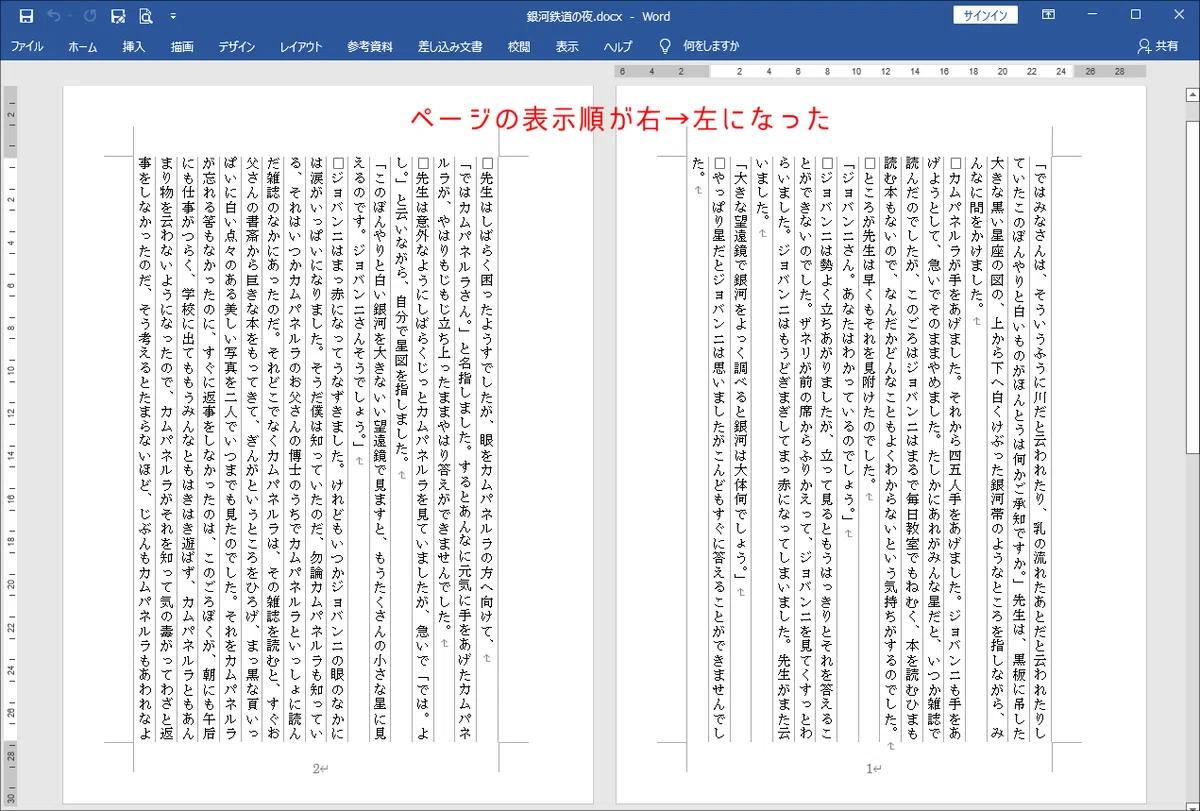Select the 描画 ribbon tab
The image size is (1200, 811).
coord(182,47)
